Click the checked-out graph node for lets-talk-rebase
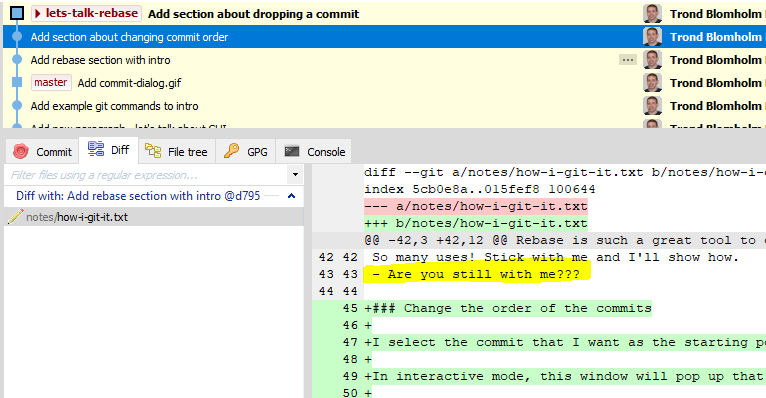 17,13
